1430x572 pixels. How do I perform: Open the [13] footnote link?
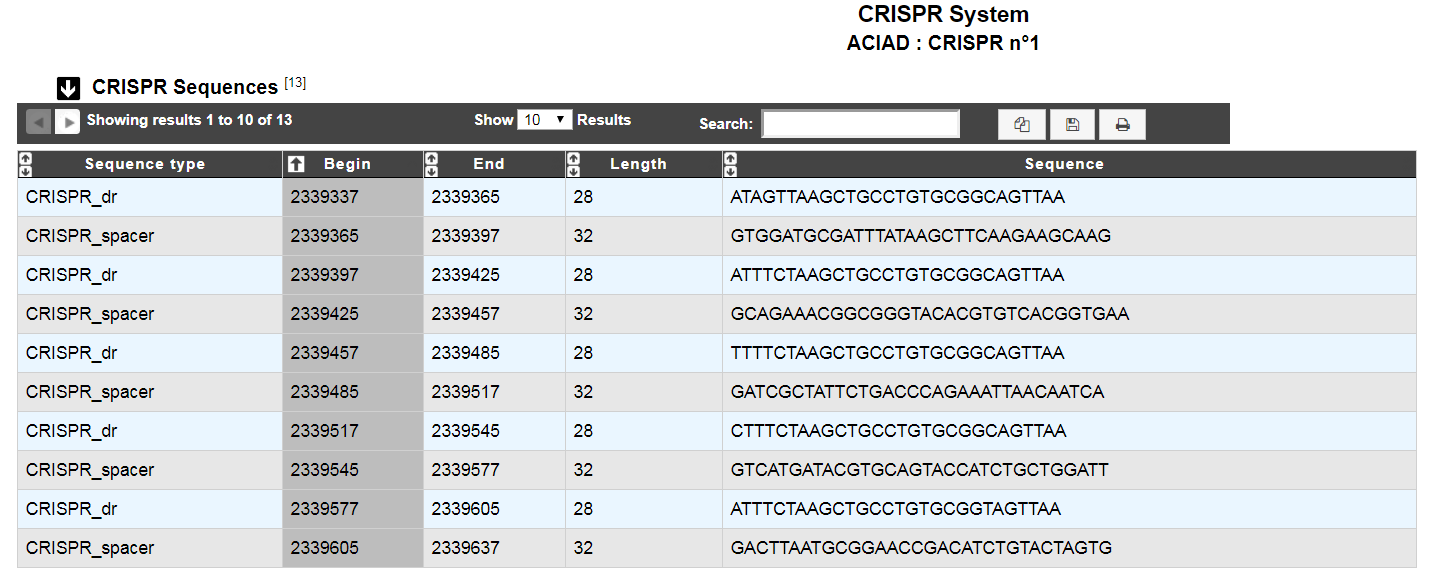tap(295, 83)
